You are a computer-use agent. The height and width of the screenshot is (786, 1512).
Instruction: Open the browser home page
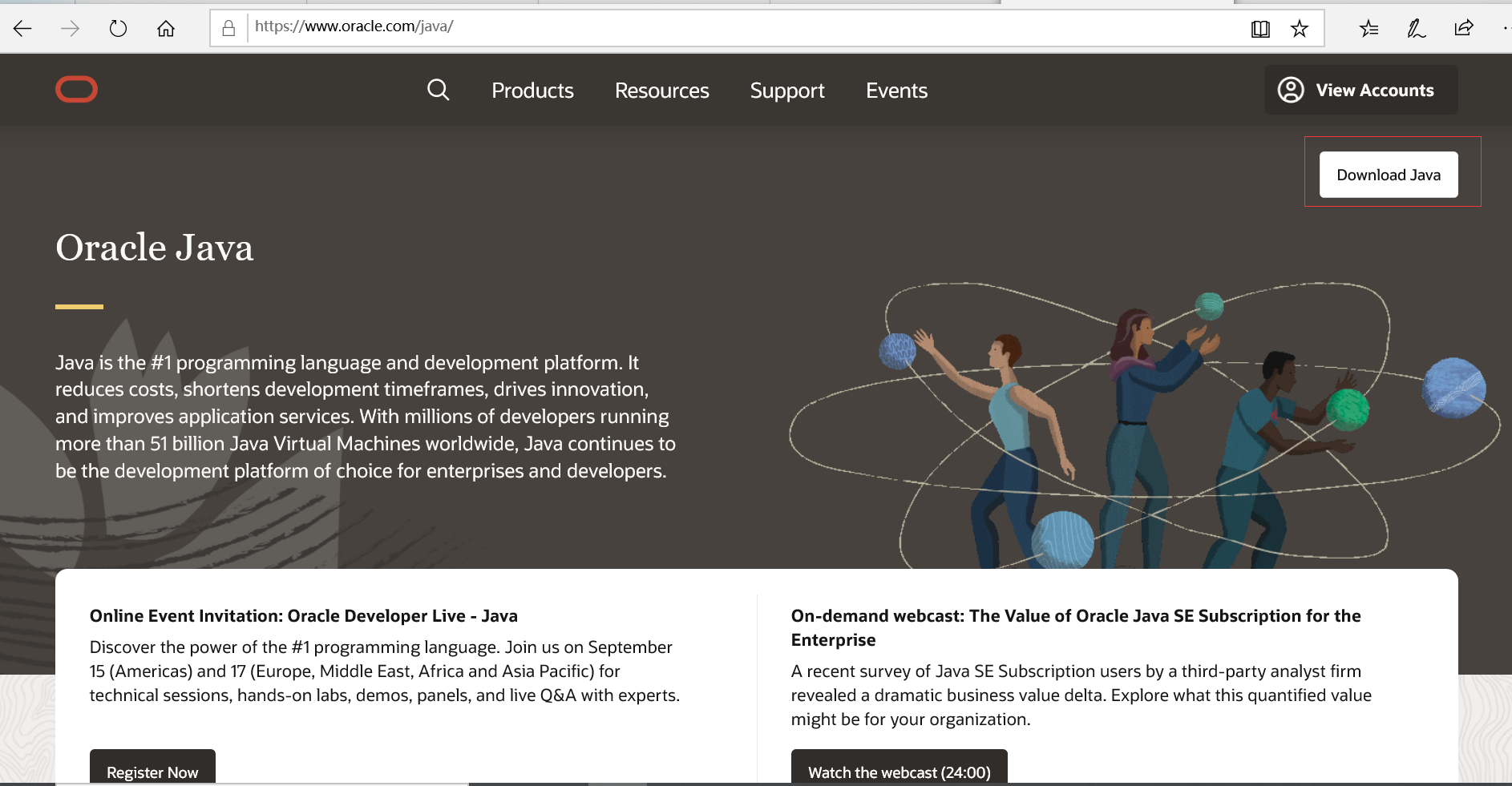pyautogui.click(x=166, y=29)
